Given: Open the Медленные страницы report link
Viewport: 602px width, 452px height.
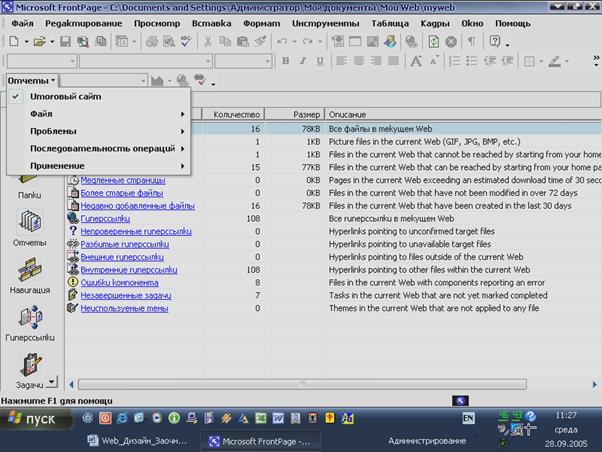Looking at the screenshot, I should tap(123, 180).
